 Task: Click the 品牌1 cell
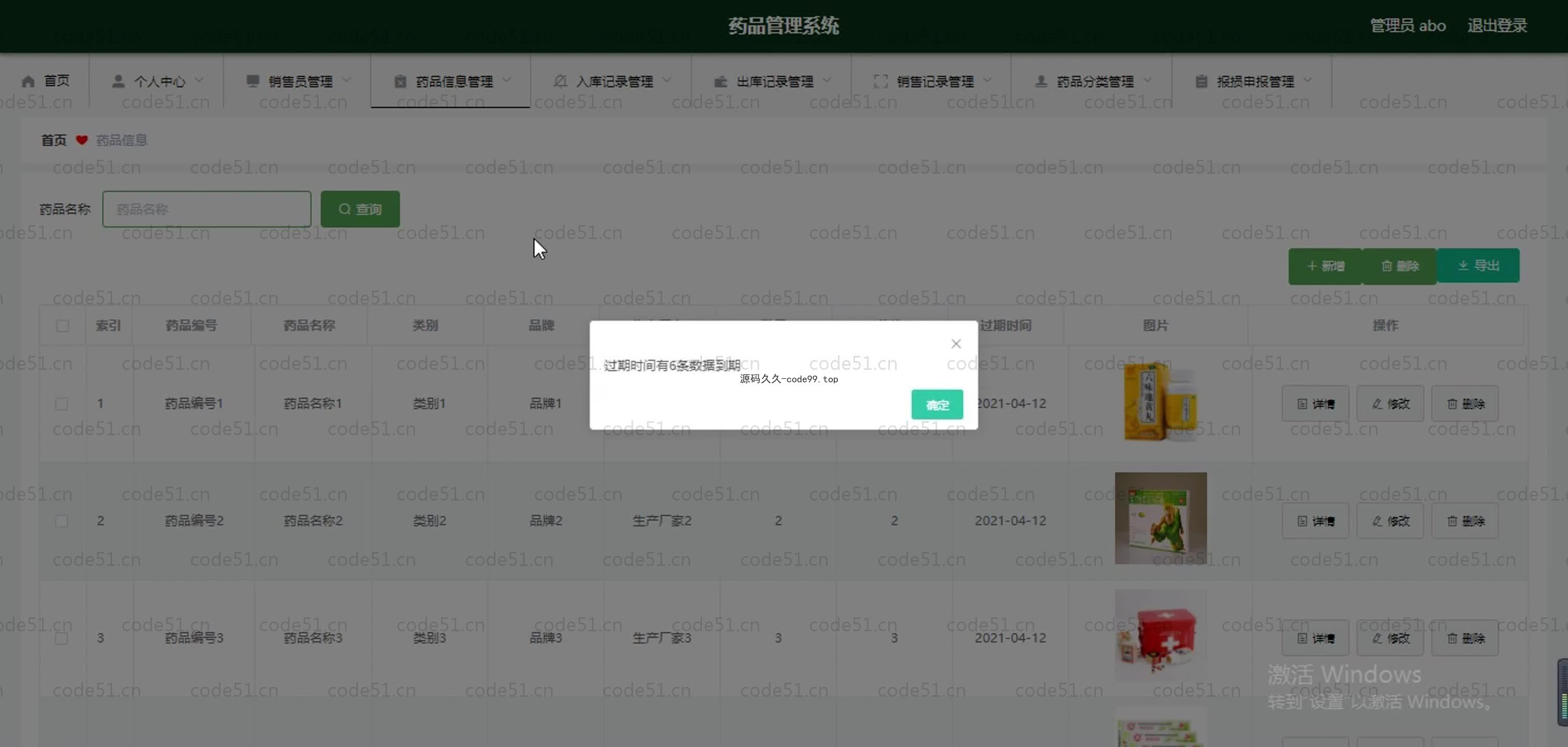(545, 404)
